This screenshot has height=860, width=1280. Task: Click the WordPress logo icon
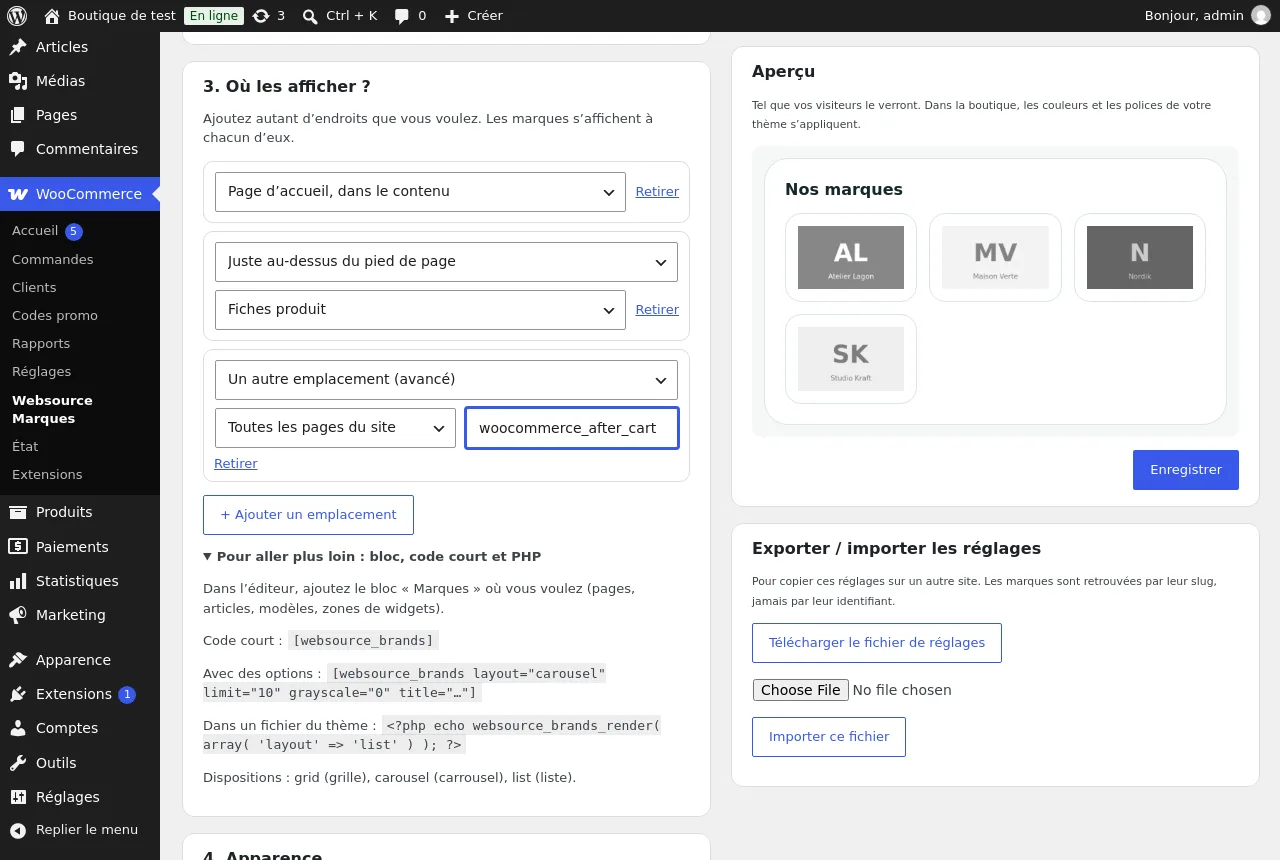click(x=16, y=16)
